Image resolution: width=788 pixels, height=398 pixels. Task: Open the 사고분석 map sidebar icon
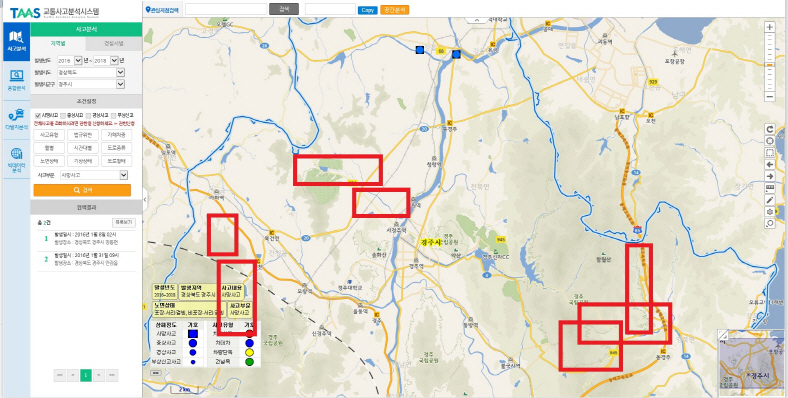[16, 42]
